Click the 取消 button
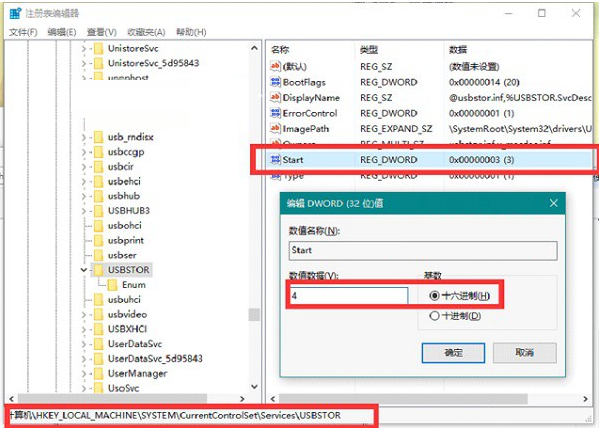The width and height of the screenshot is (601, 428). tap(521, 353)
